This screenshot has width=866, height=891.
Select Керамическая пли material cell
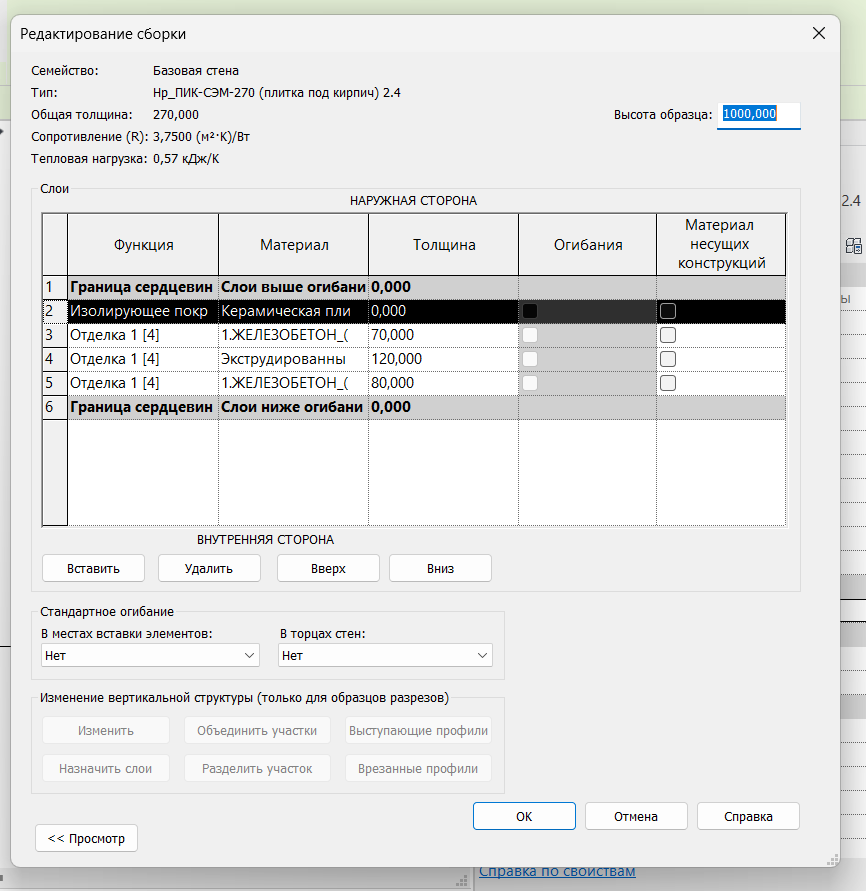(293, 311)
